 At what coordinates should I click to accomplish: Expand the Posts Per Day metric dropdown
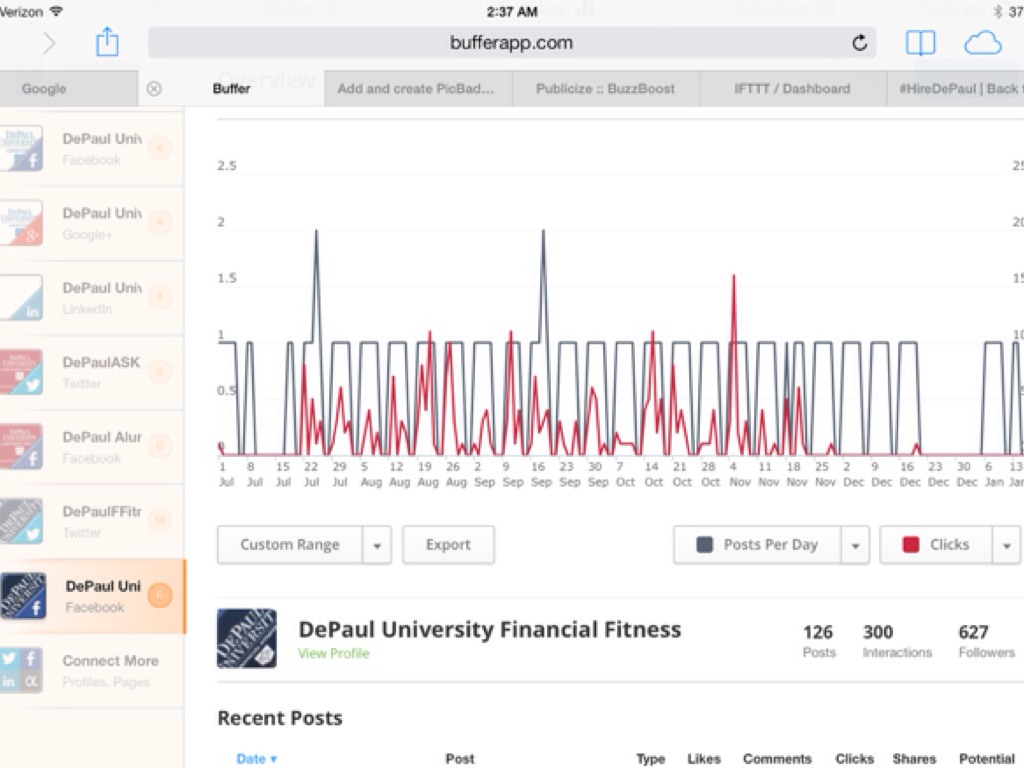[854, 545]
